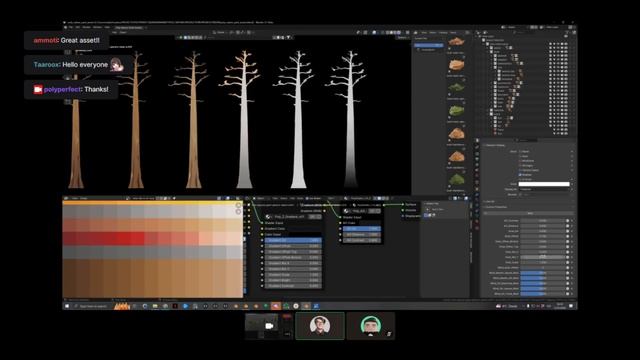This screenshot has width=640, height=360.
Task: Uncheck the Shadow checkbox
Action: (x=520, y=175)
